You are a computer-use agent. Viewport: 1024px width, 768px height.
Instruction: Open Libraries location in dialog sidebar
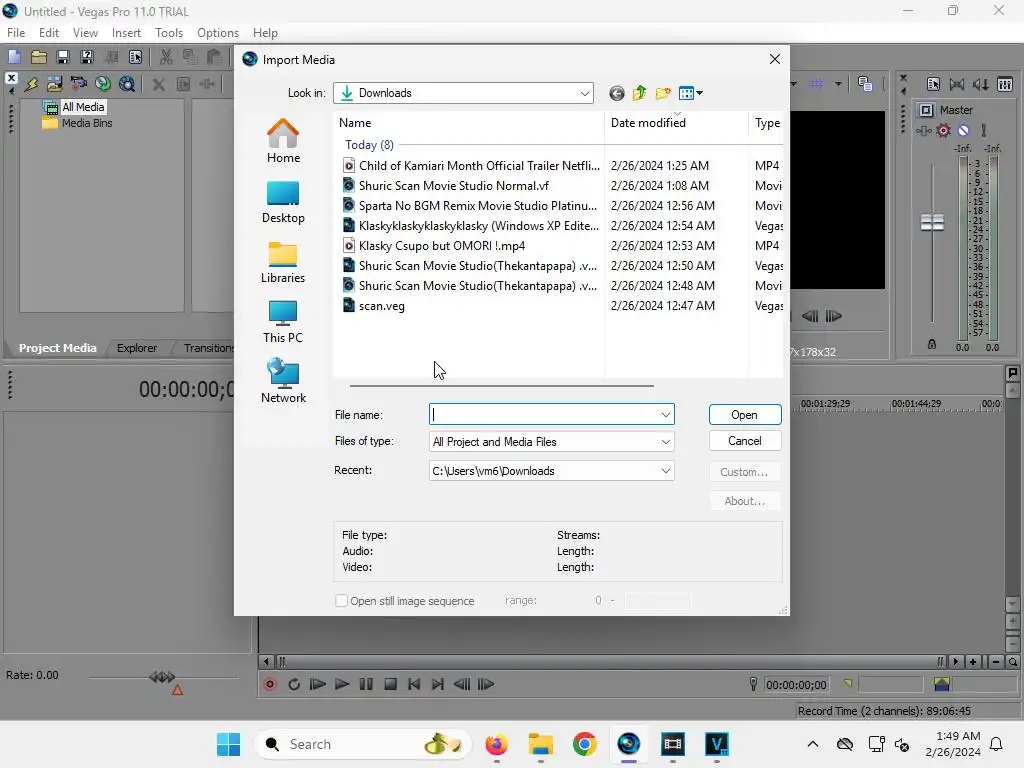click(283, 261)
